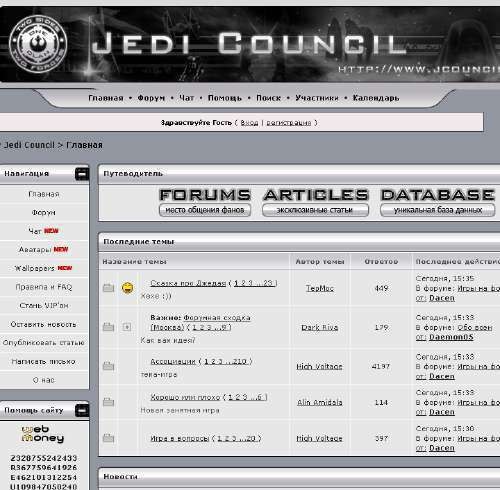Click the регистрация link
This screenshot has height=490, width=500.
pyautogui.click(x=289, y=123)
